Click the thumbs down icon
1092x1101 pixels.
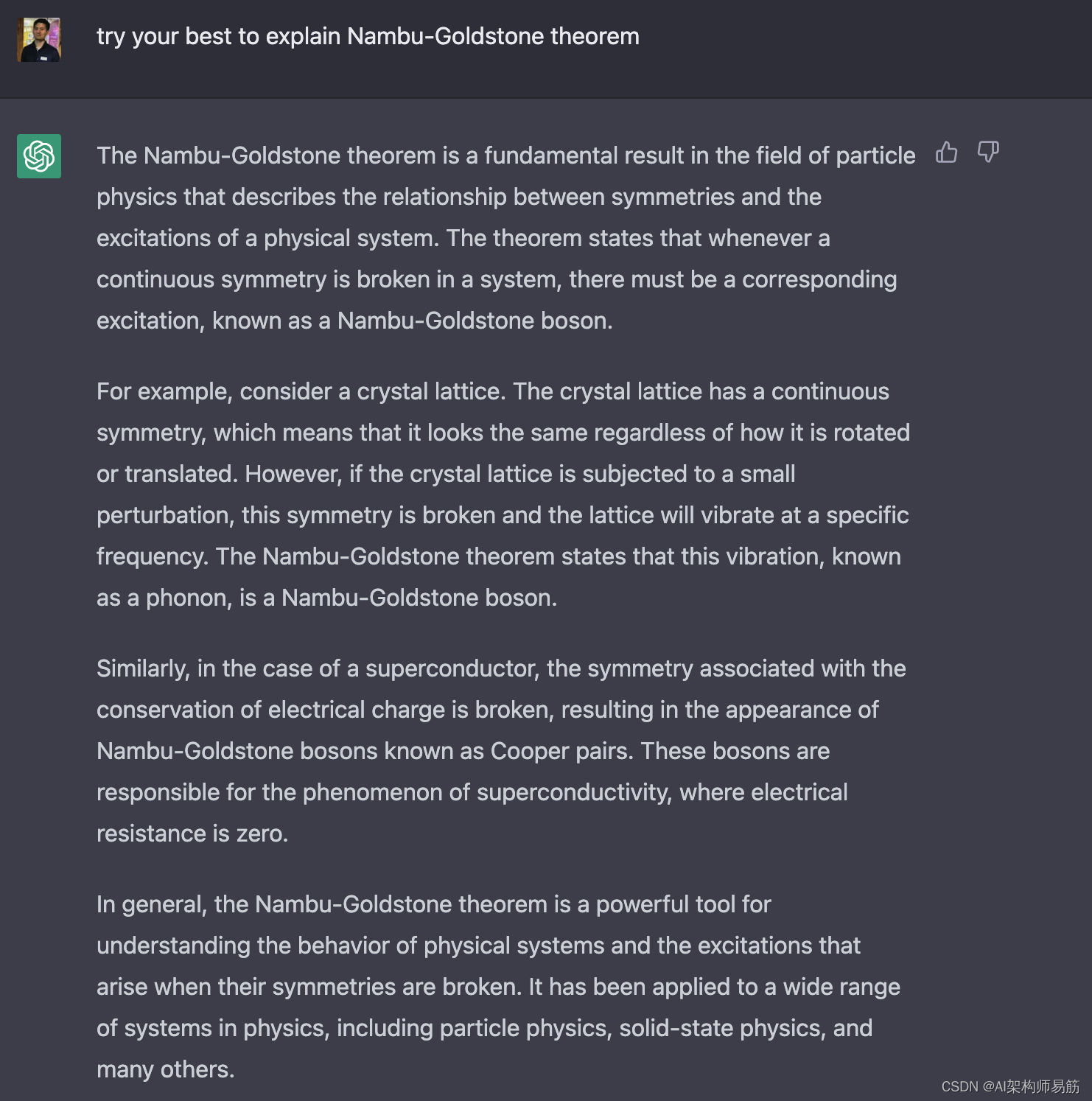click(x=987, y=153)
